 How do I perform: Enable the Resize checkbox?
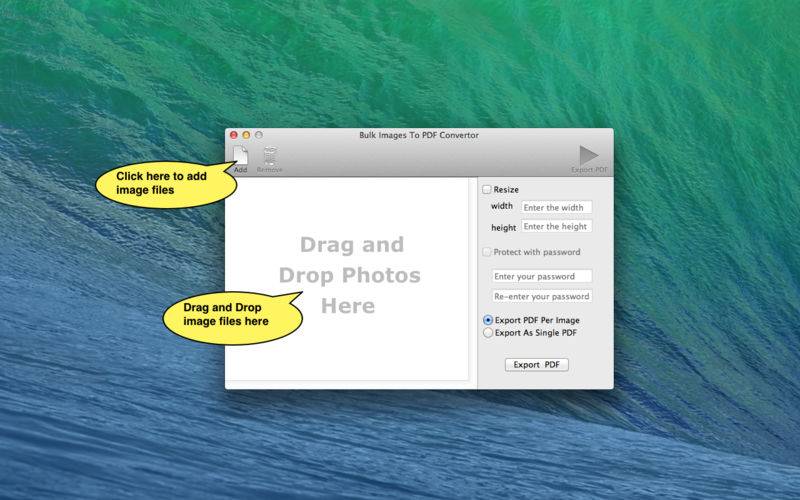point(487,189)
